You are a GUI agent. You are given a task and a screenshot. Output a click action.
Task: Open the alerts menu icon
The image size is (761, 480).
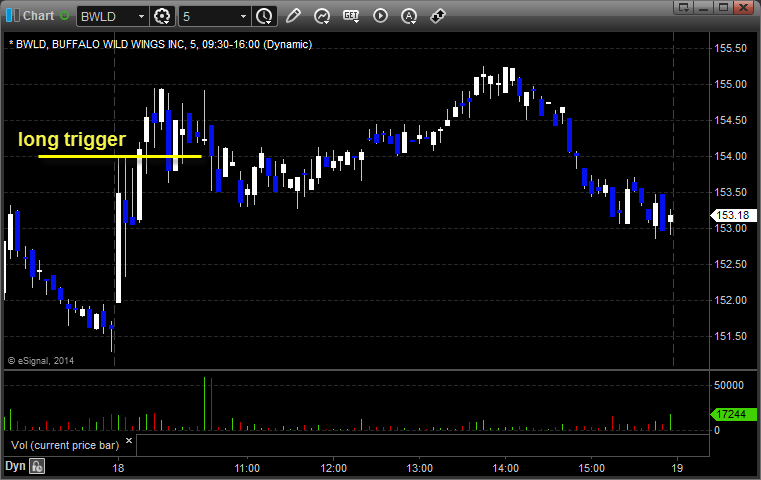[409, 16]
